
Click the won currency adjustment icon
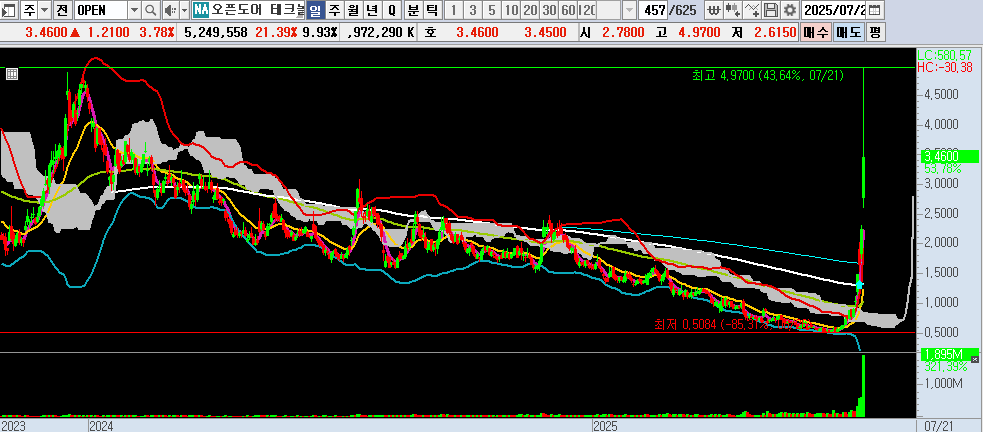point(713,10)
